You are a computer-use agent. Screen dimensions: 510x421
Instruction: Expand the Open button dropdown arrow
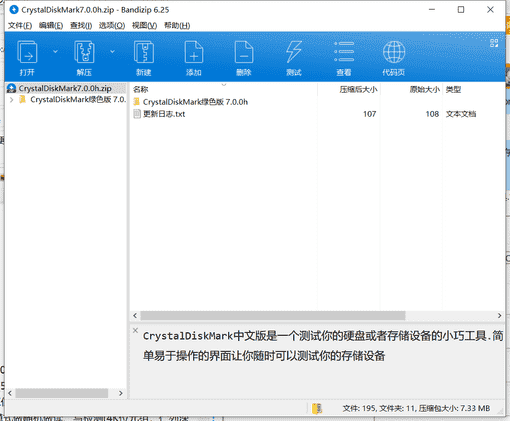[x=55, y=51]
